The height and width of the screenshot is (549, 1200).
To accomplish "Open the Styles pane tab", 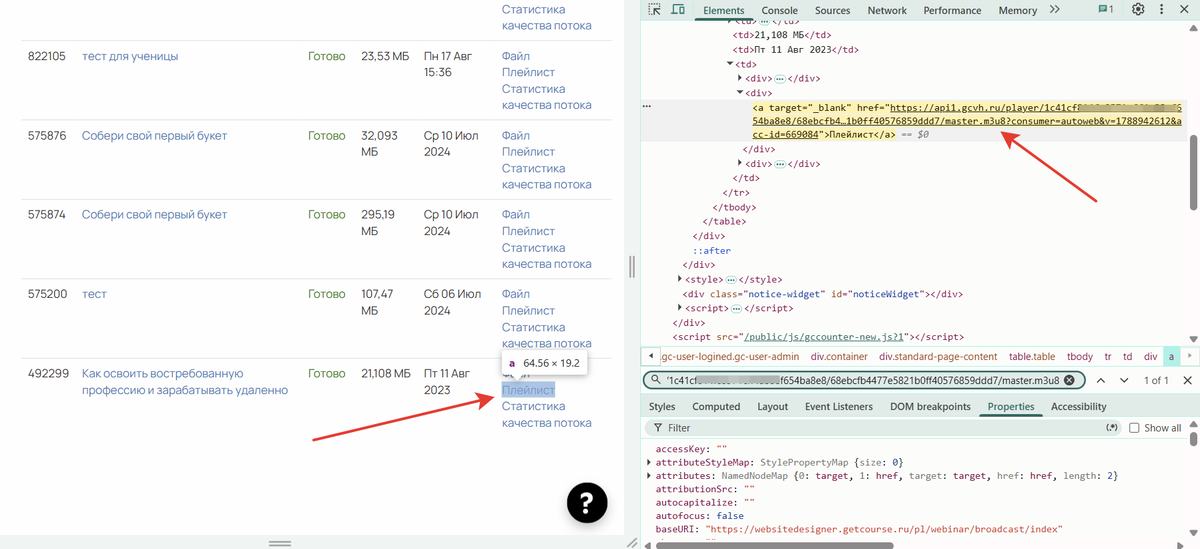I will 662,407.
